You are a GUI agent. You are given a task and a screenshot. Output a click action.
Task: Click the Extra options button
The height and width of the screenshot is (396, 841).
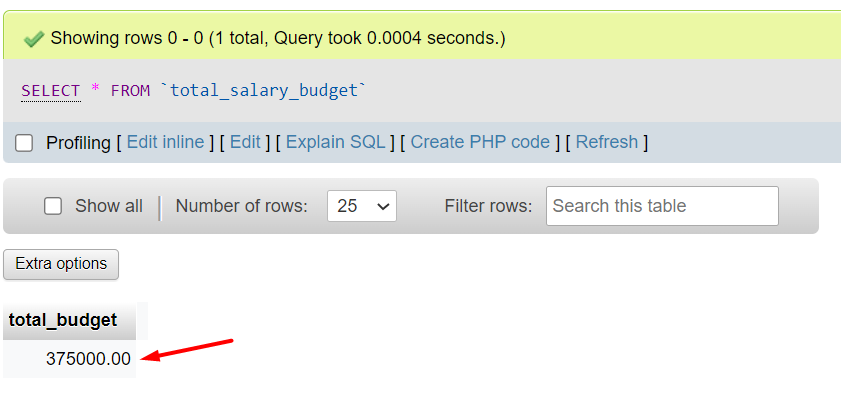point(61,264)
